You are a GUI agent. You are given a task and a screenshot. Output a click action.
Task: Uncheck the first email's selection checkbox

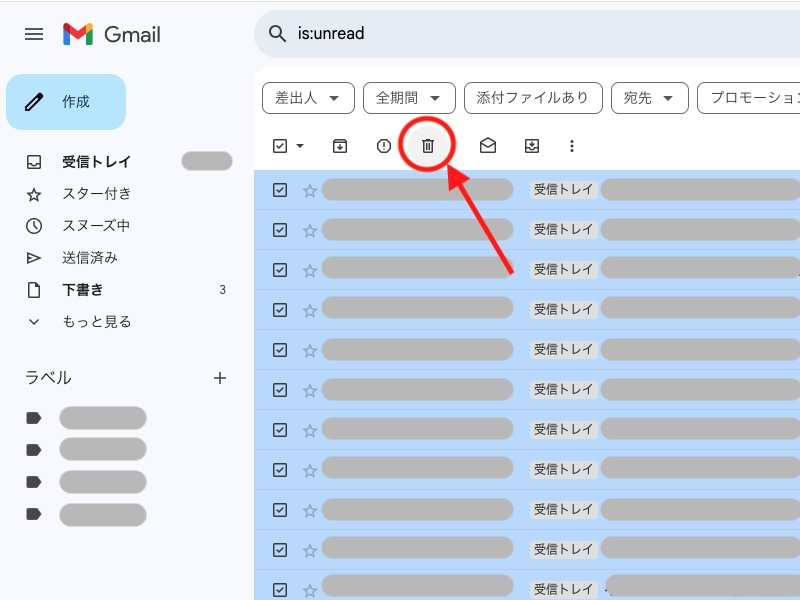coord(280,189)
